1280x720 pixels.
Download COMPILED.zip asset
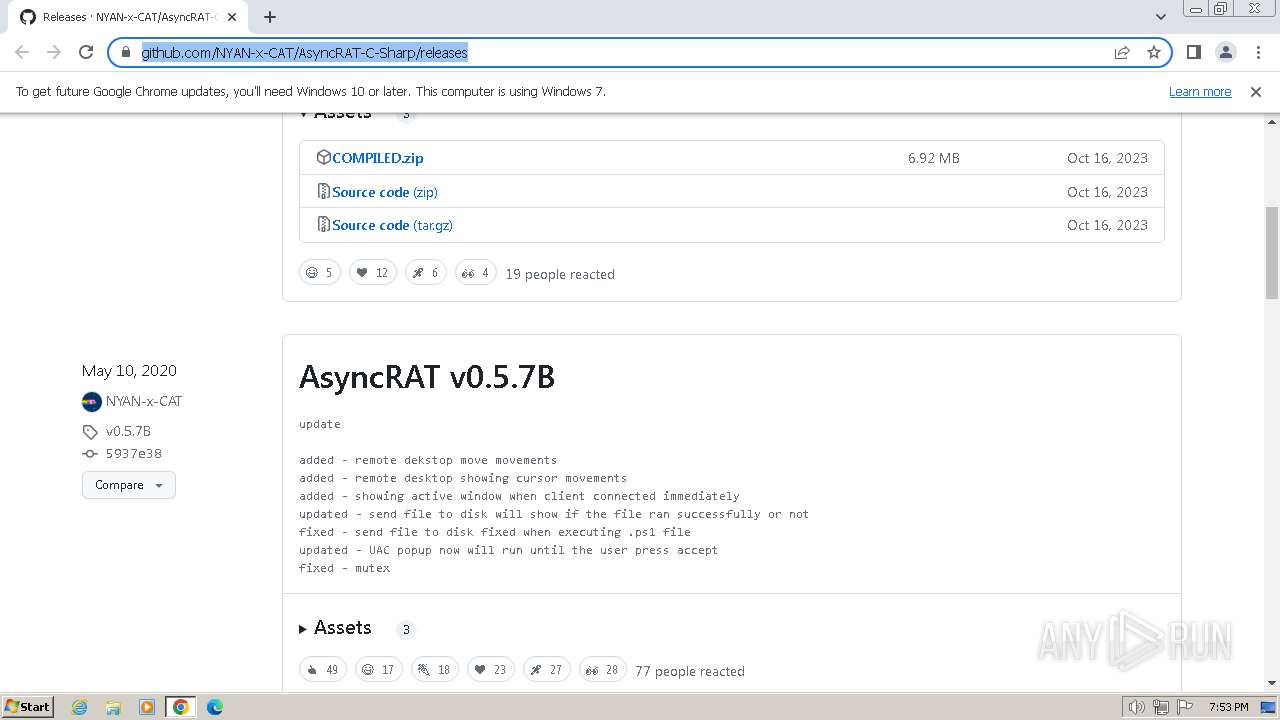point(378,158)
